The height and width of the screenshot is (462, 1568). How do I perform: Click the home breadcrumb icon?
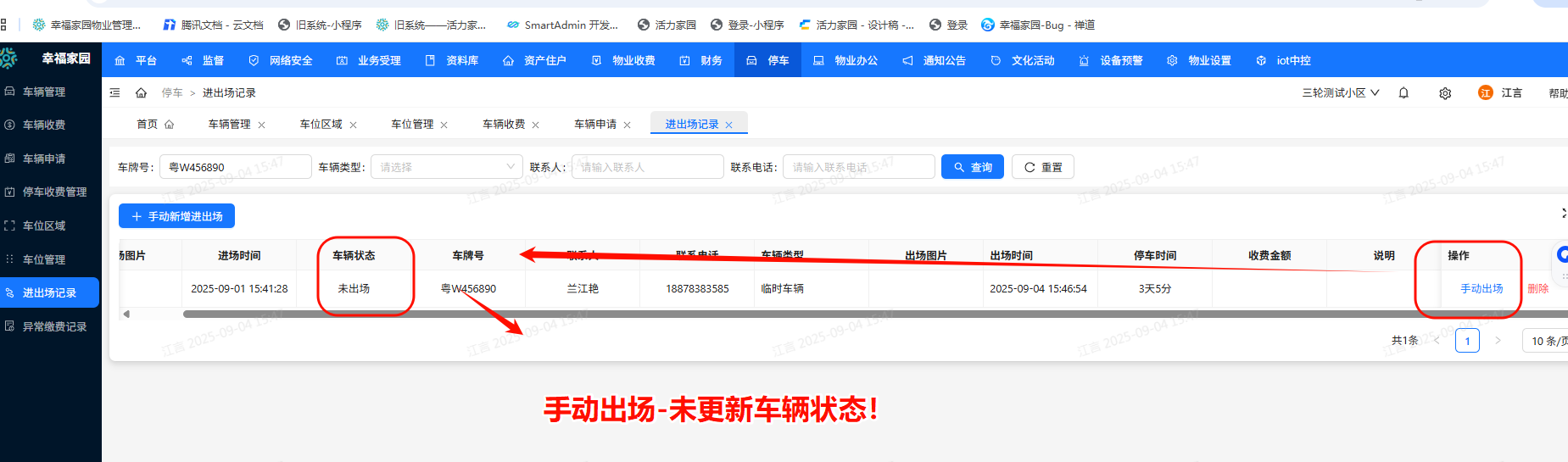[141, 92]
